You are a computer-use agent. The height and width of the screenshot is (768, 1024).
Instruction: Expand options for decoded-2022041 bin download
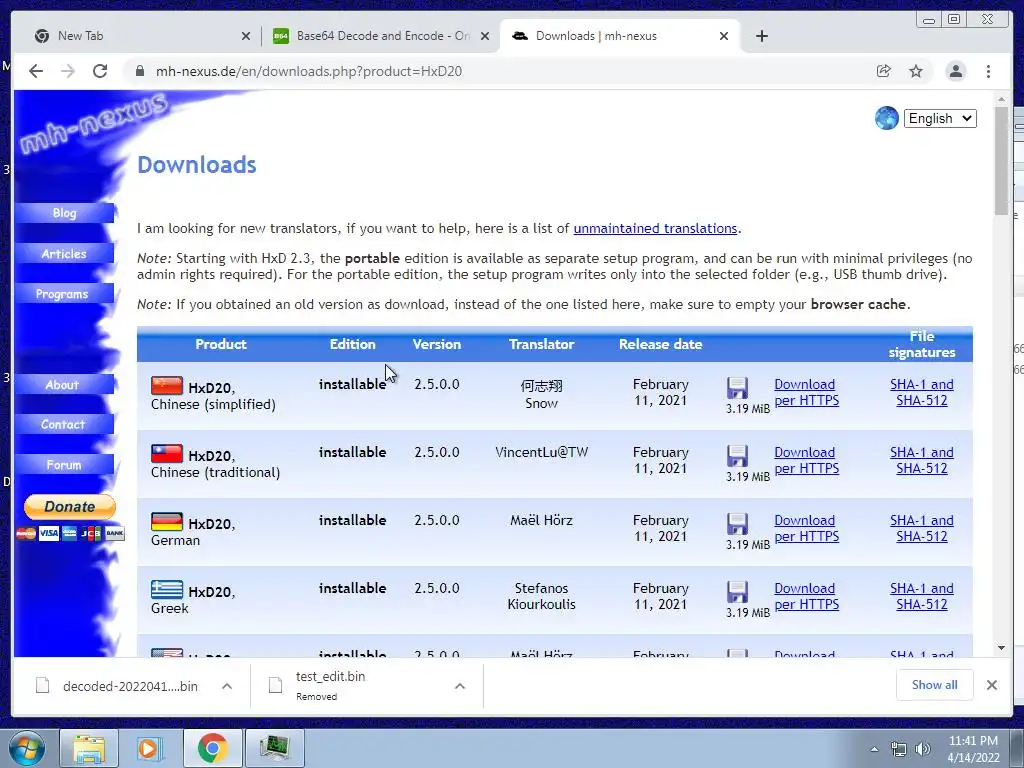coord(227,686)
